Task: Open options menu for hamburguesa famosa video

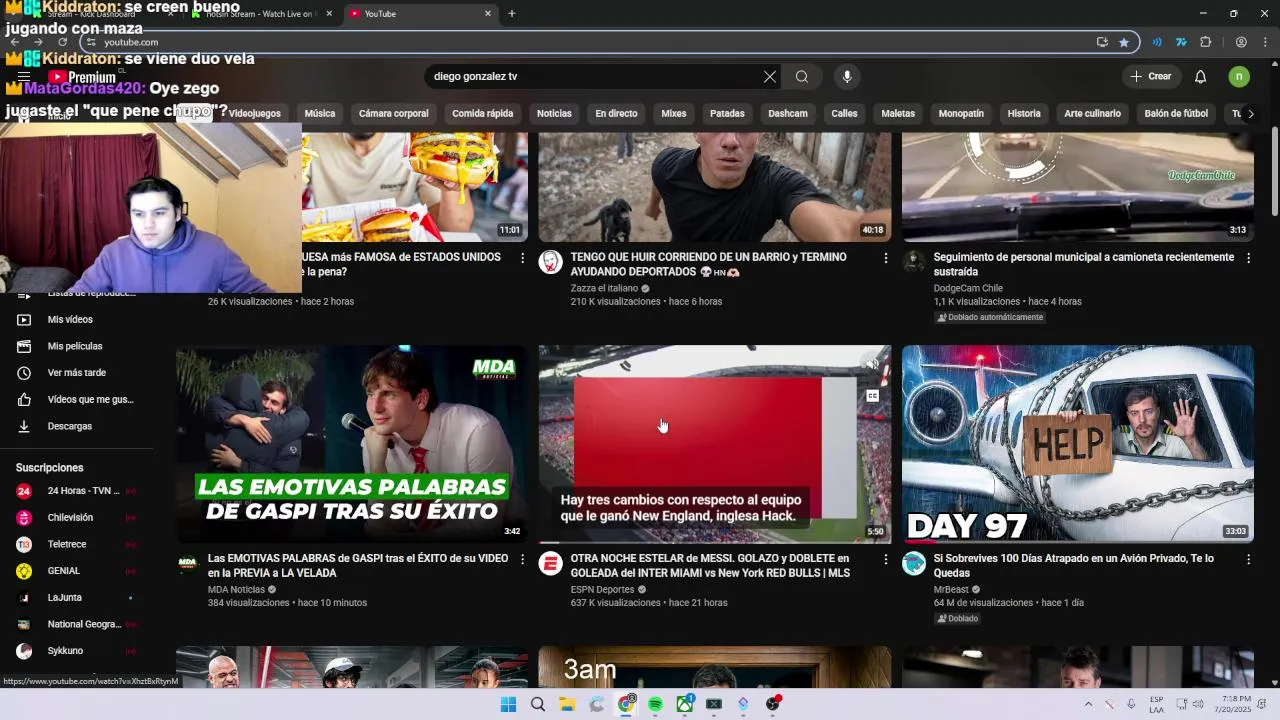Action: point(522,258)
